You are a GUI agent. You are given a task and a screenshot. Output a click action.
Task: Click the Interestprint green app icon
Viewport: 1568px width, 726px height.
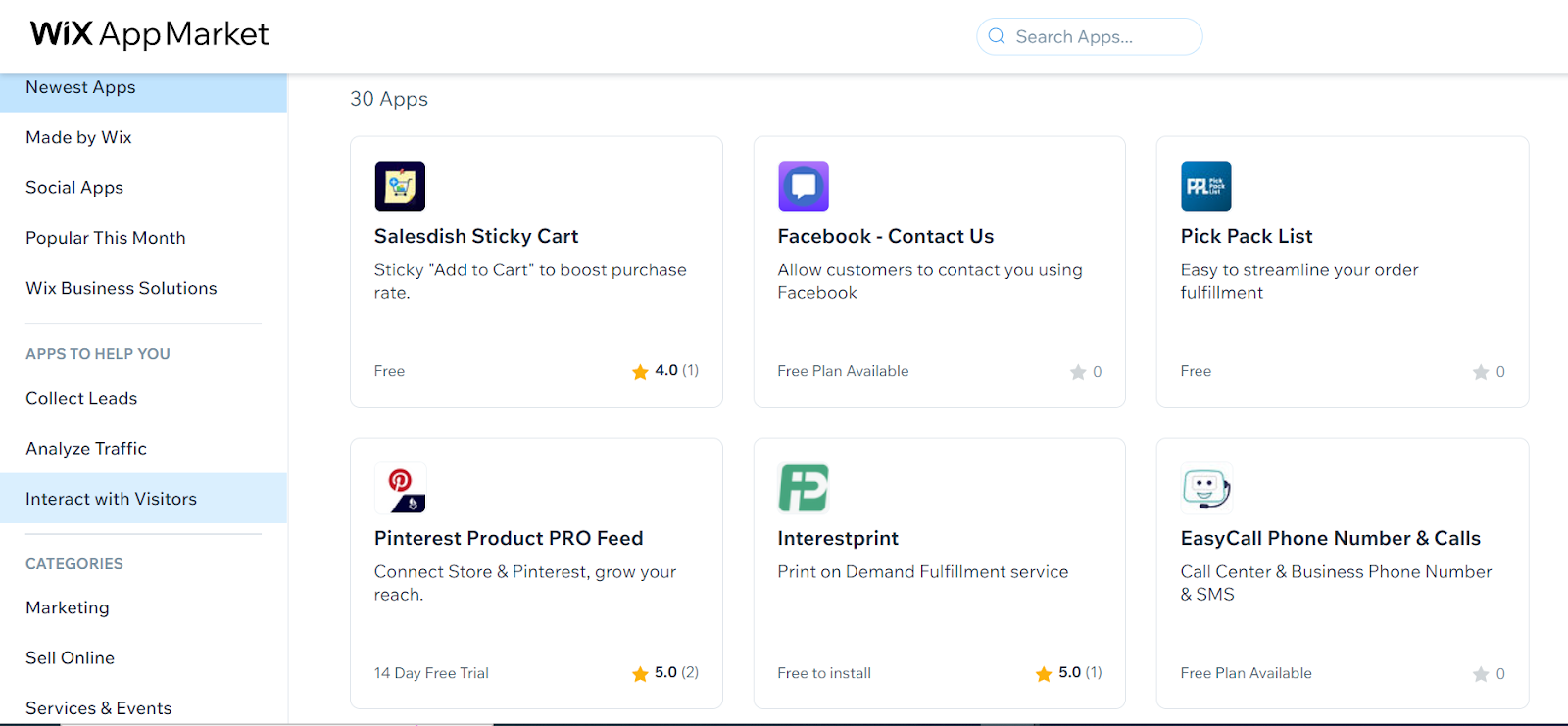point(803,488)
